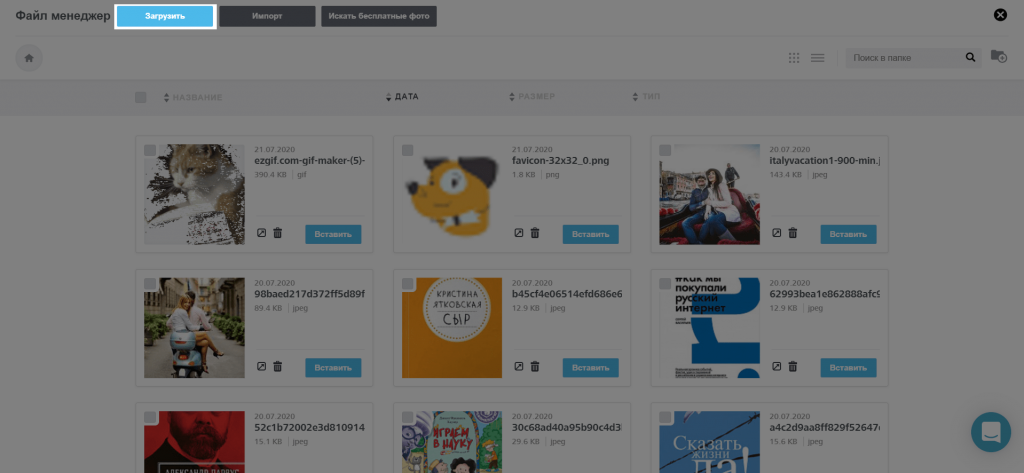Click the Файл менеджер title
Viewport: 1024px width, 473px height.
click(63, 16)
